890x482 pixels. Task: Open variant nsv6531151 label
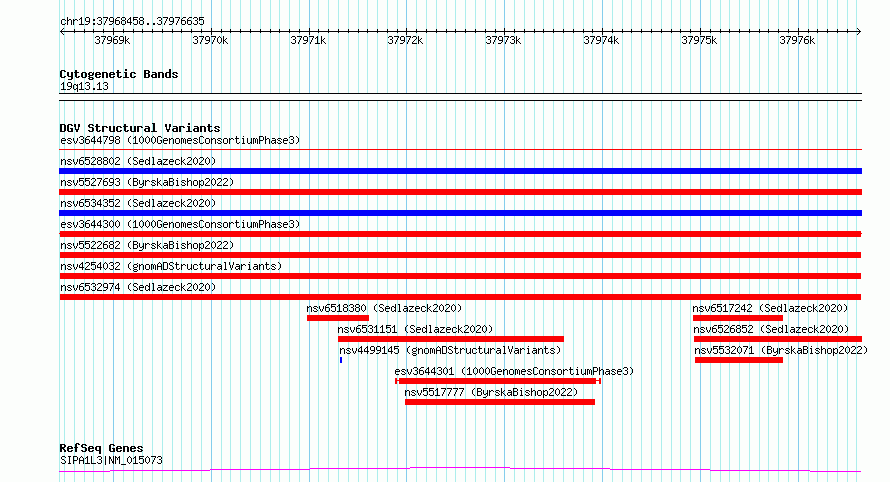tap(415, 329)
